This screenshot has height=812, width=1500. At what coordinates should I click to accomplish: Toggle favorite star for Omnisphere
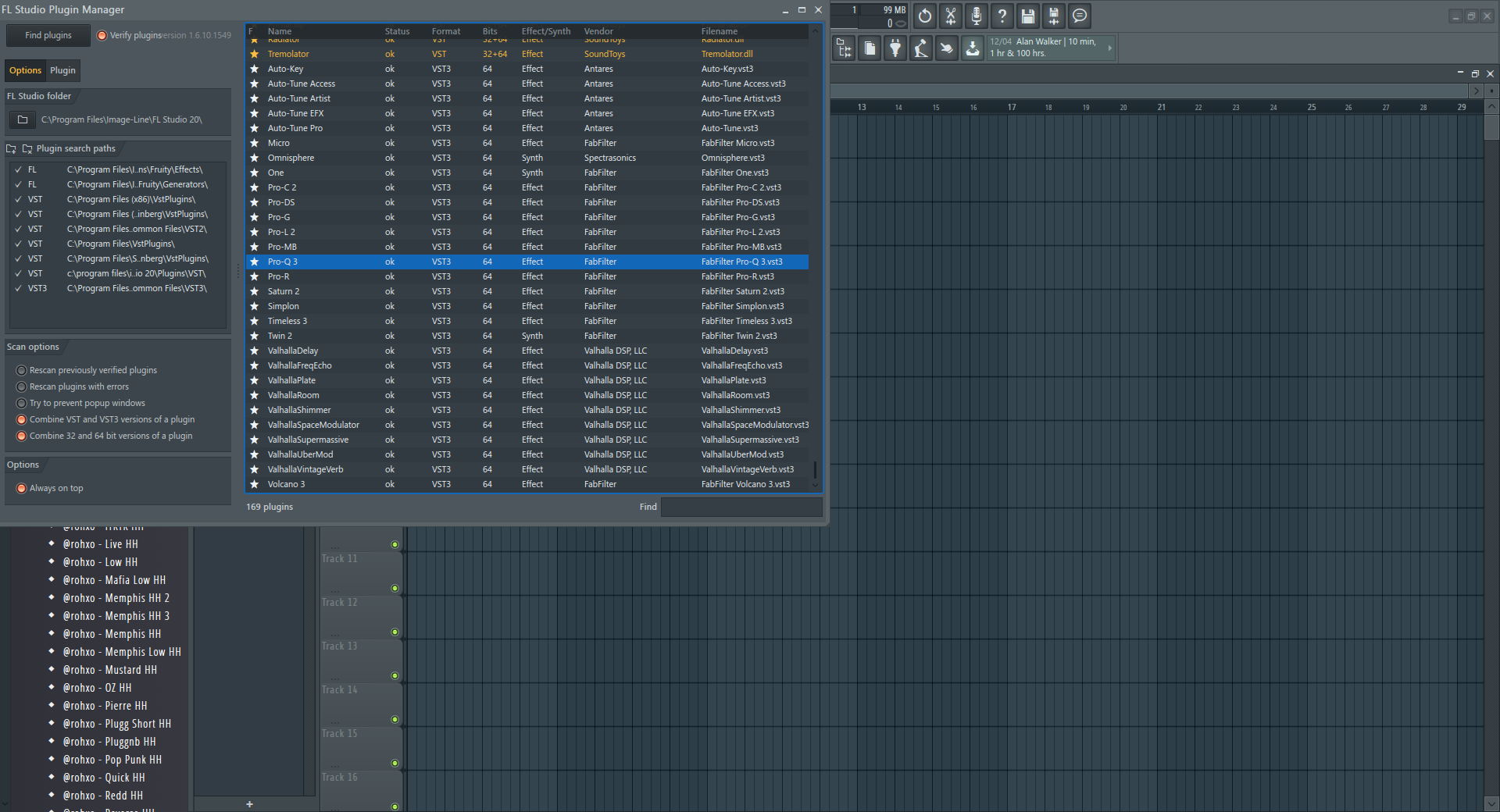254,158
